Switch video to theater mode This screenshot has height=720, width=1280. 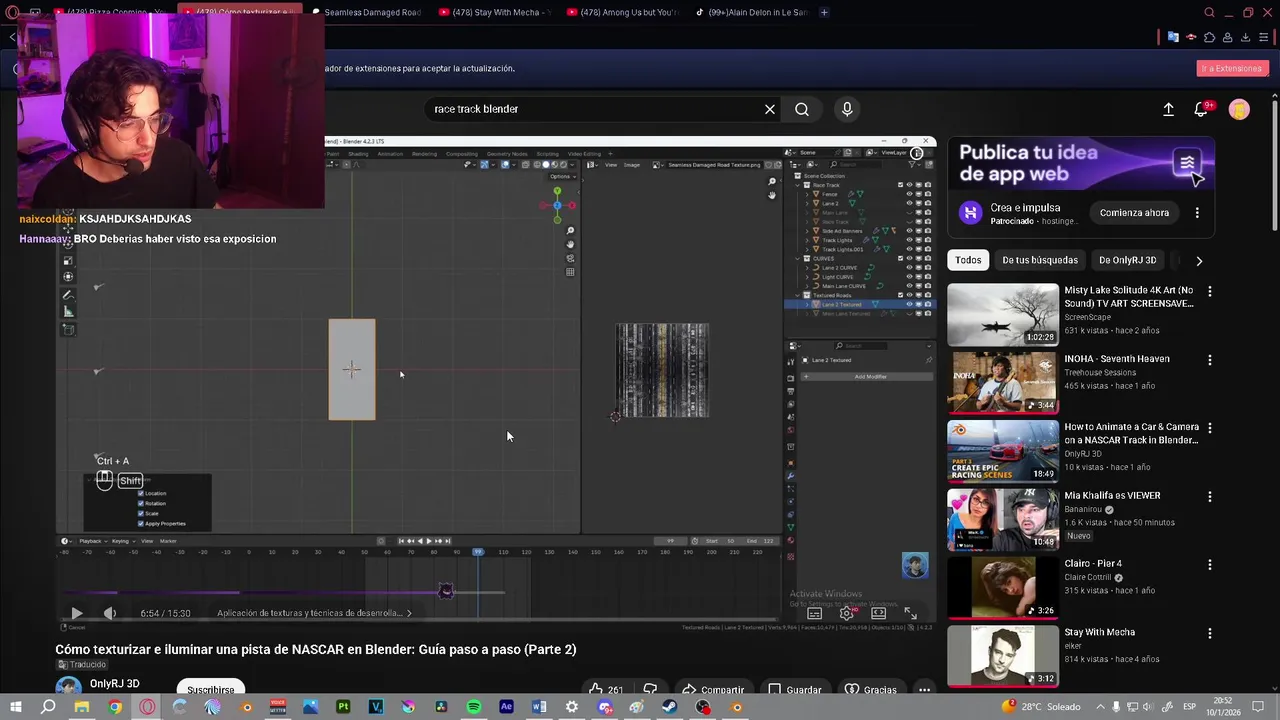click(x=878, y=613)
